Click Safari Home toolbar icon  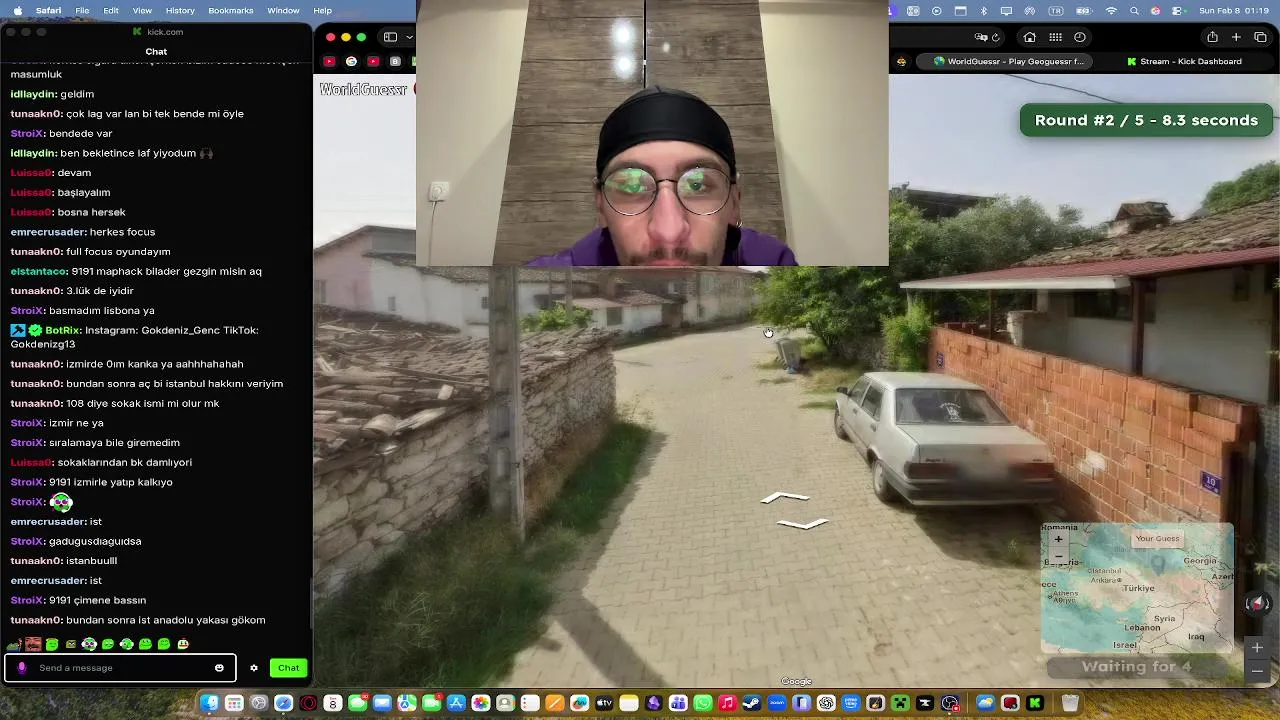pyautogui.click(x=1030, y=37)
